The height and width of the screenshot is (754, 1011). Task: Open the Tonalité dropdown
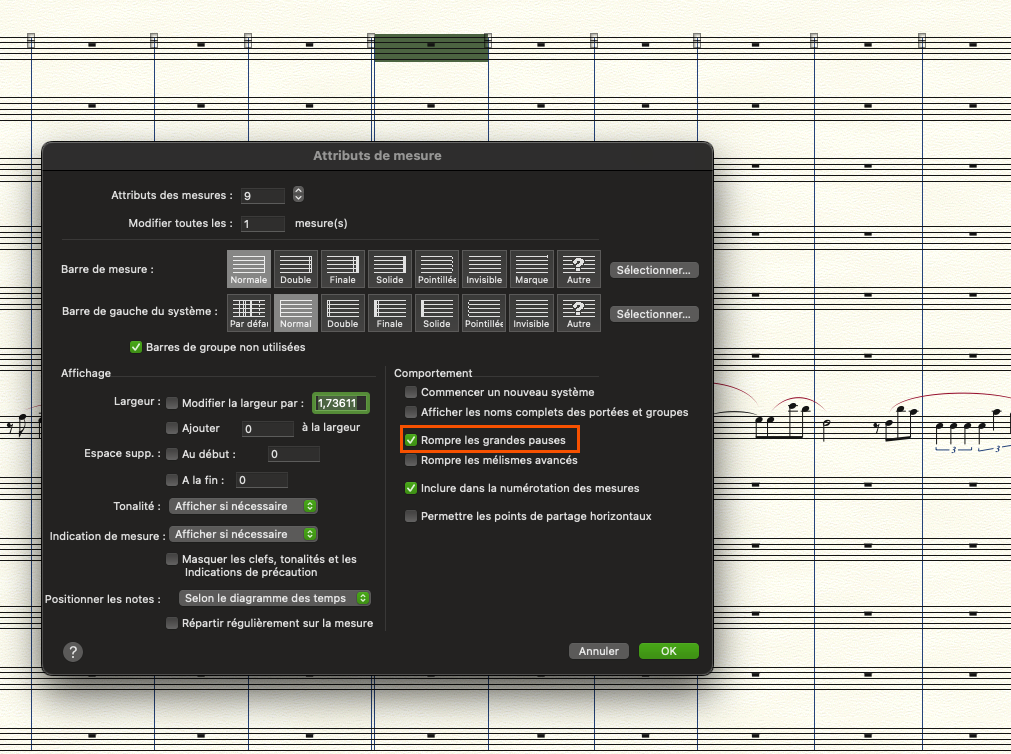click(x=243, y=506)
